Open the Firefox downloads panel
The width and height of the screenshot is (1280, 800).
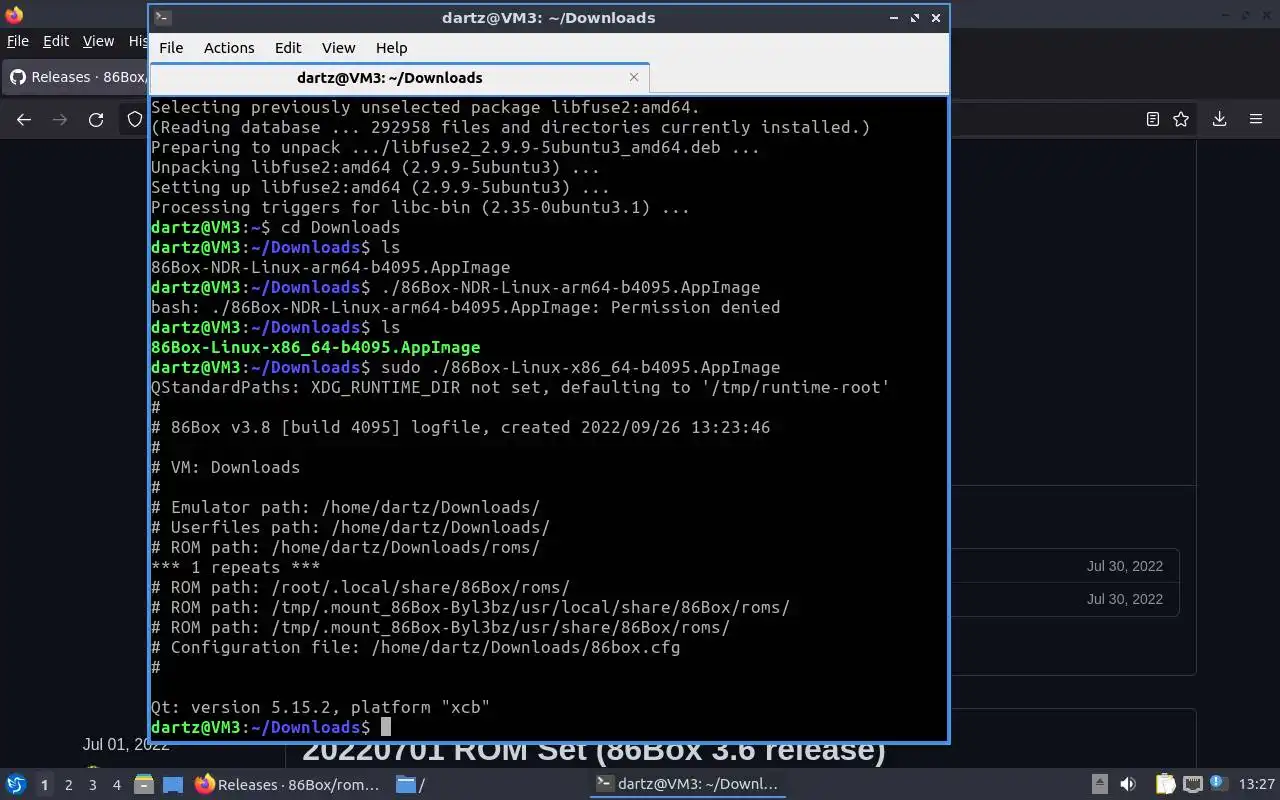(x=1219, y=120)
